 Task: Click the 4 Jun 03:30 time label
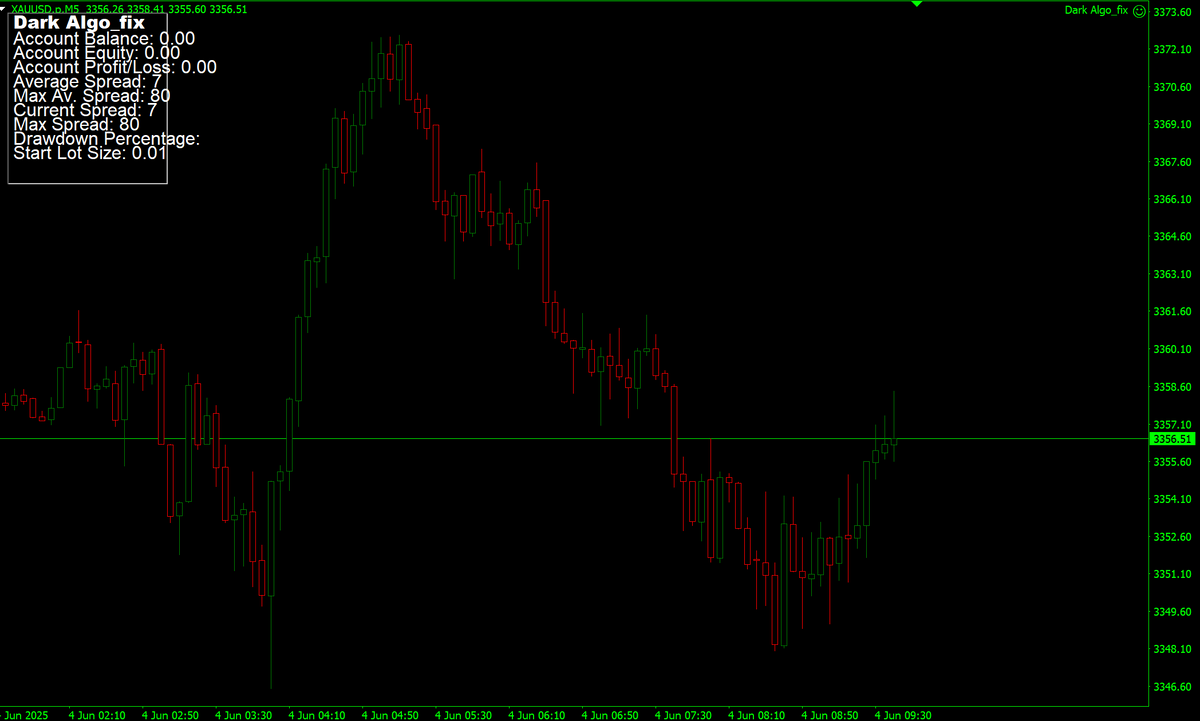pos(243,716)
